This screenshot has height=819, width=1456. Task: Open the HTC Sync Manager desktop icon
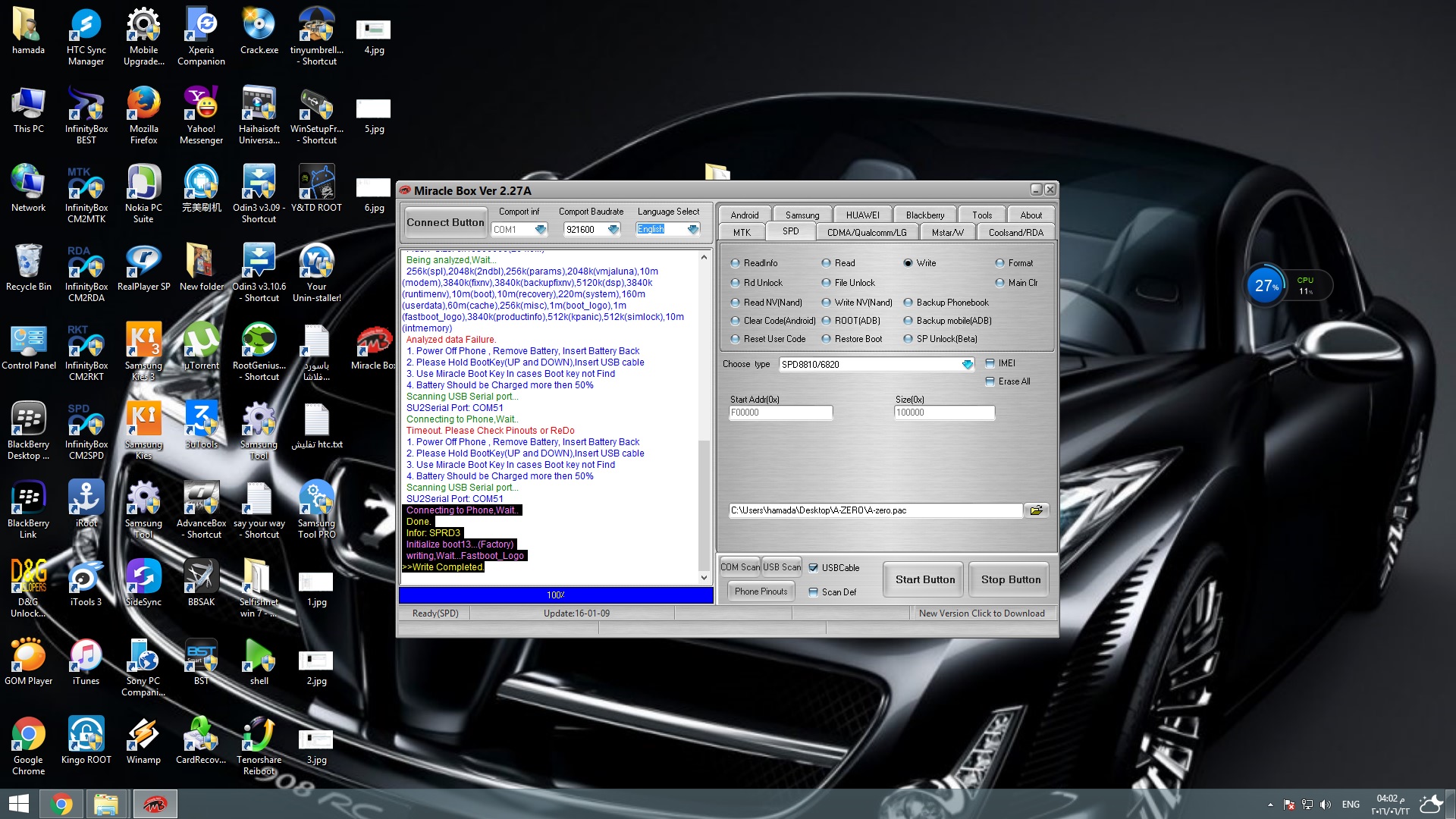pyautogui.click(x=86, y=36)
